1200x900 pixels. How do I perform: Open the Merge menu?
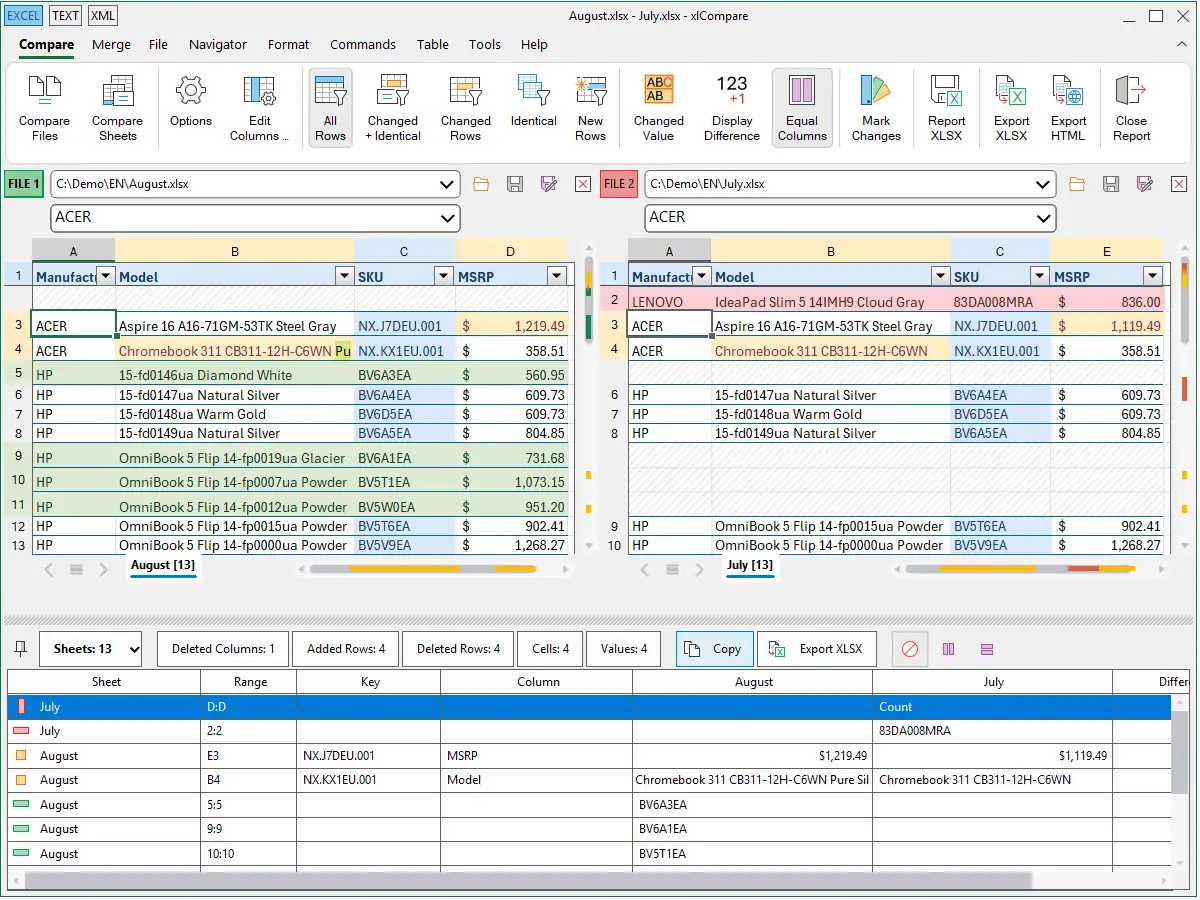111,44
